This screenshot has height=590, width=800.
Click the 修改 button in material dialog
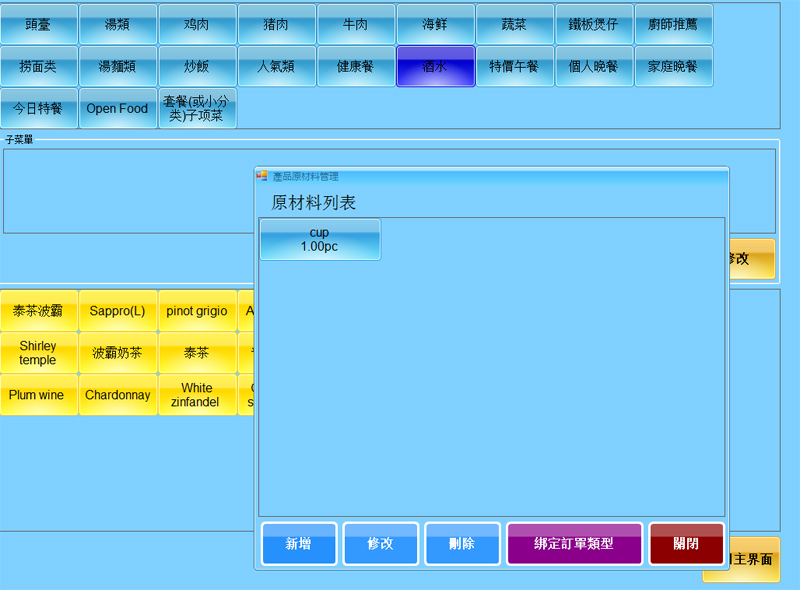[x=380, y=544]
